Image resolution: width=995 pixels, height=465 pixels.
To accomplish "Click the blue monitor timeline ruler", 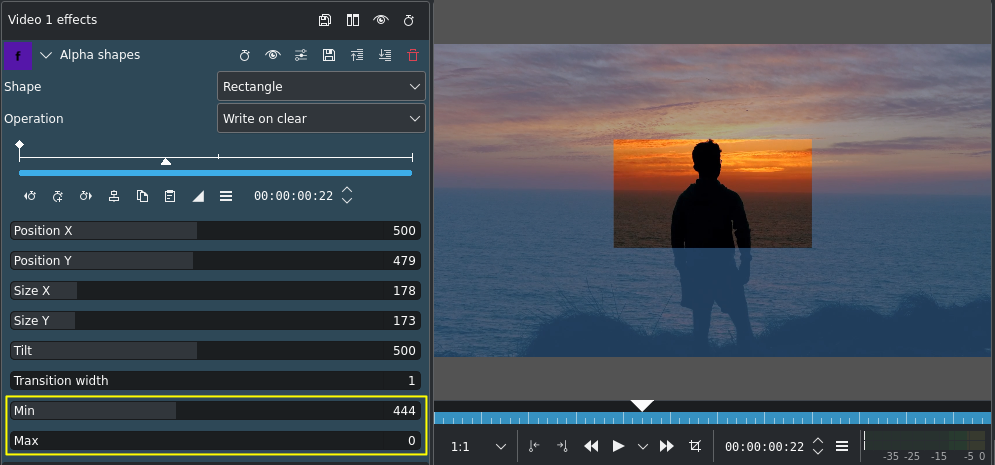I will point(712,418).
